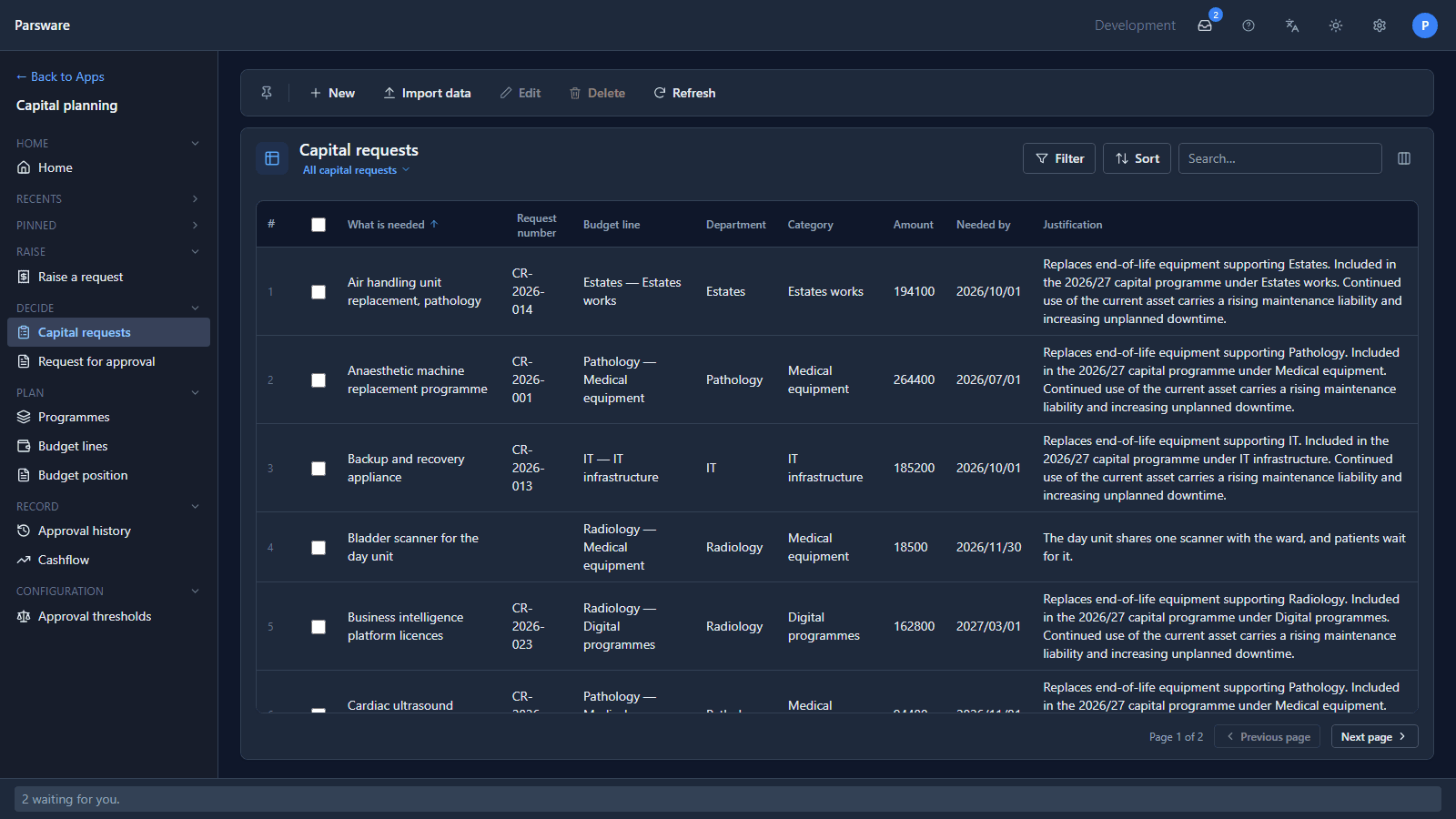The image size is (1456, 819).
Task: Open the help question-mark icon
Action: 1249,25
